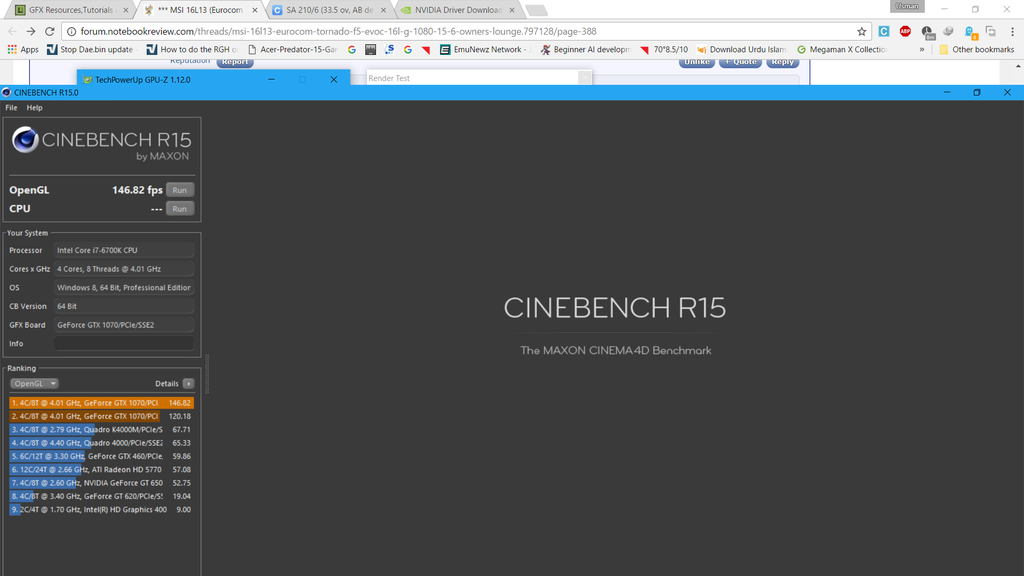This screenshot has width=1024, height=576.
Task: Open a new browser tab
Action: click(x=536, y=10)
